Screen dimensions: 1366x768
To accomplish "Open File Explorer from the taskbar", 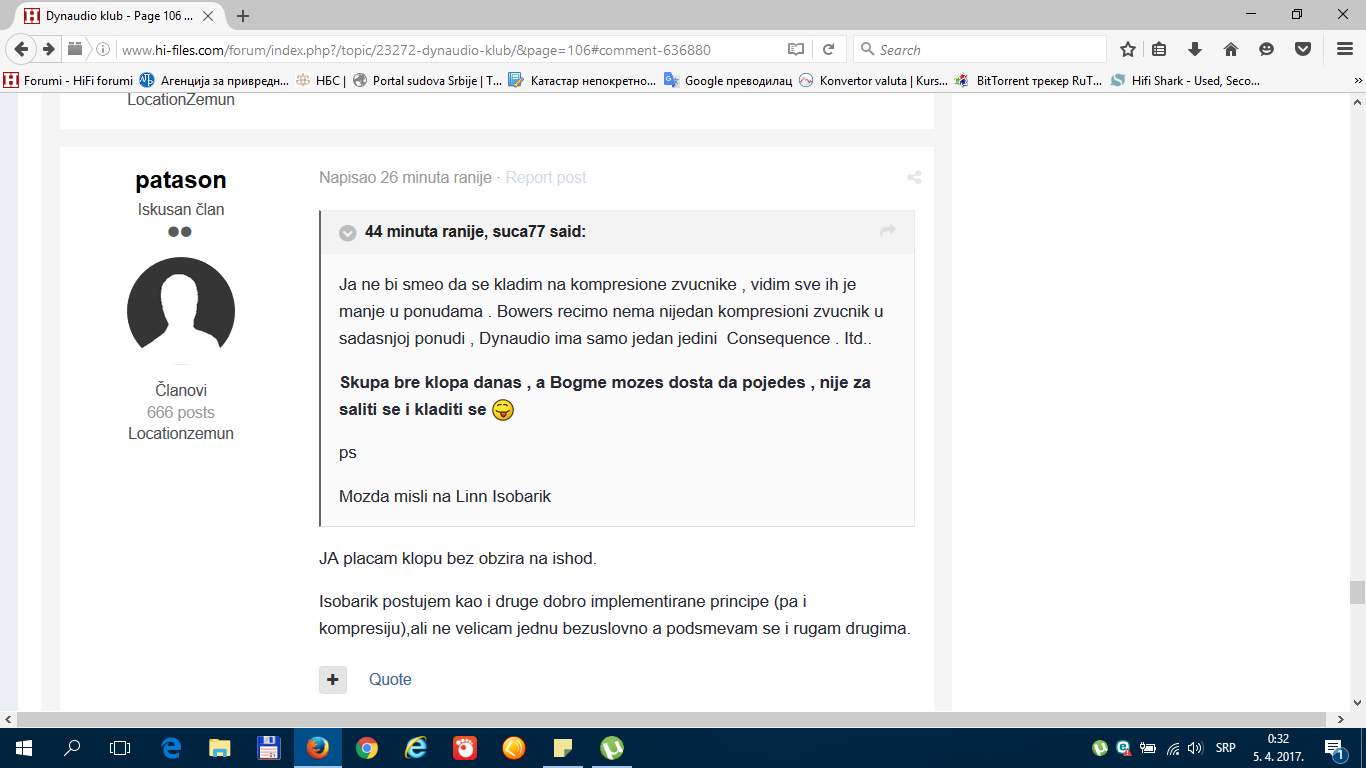I will pos(220,748).
